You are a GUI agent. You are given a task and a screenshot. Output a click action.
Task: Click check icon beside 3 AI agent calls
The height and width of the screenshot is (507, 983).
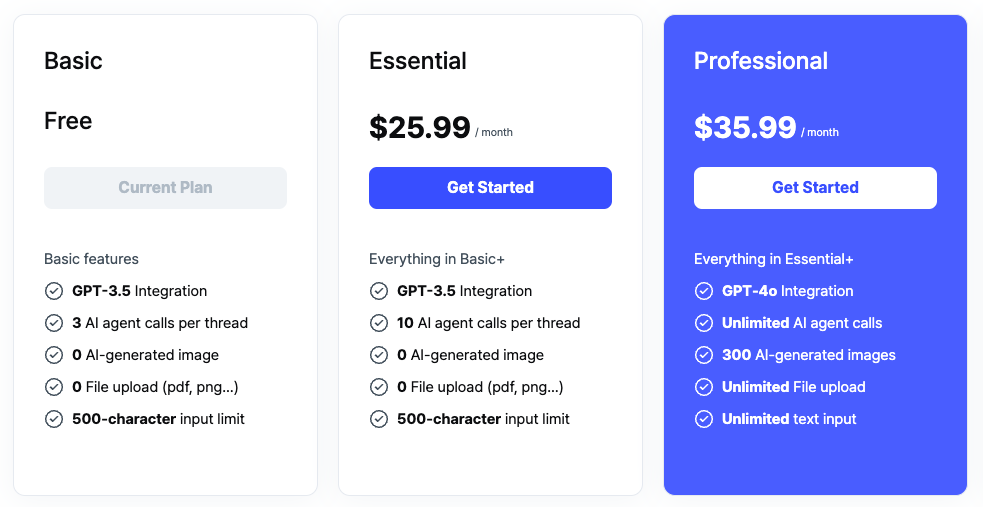pyautogui.click(x=54, y=323)
